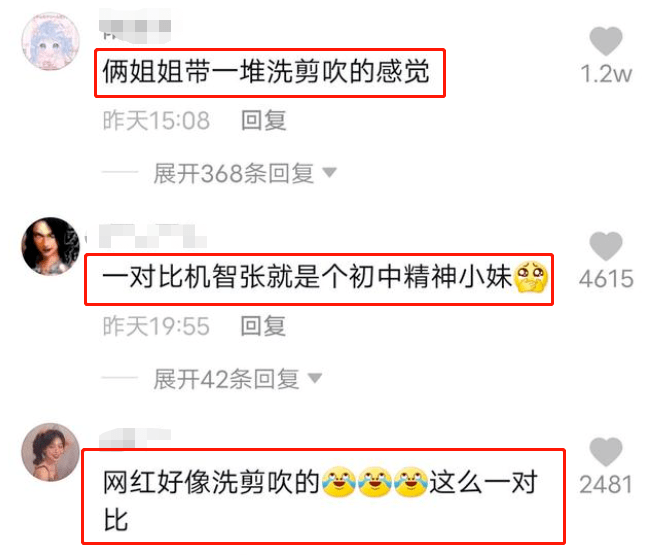Reply to the 昨天19:55 comment
This screenshot has height=555, width=651.
pos(264,326)
